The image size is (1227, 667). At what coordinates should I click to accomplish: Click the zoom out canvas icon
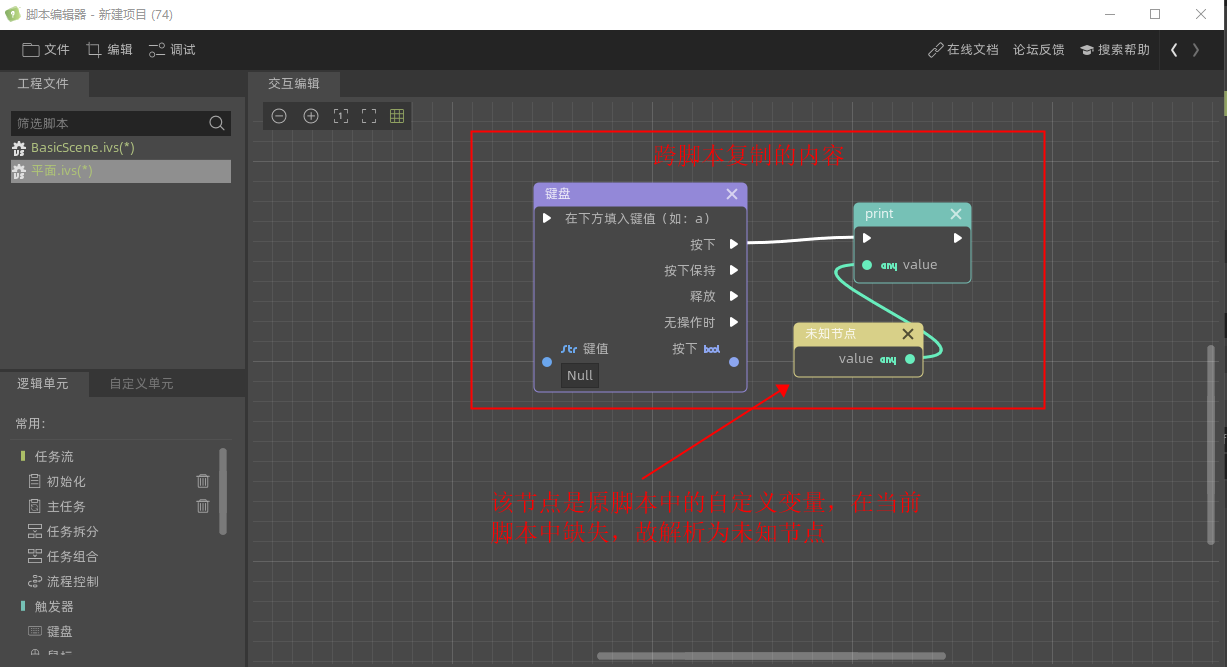pos(279,116)
